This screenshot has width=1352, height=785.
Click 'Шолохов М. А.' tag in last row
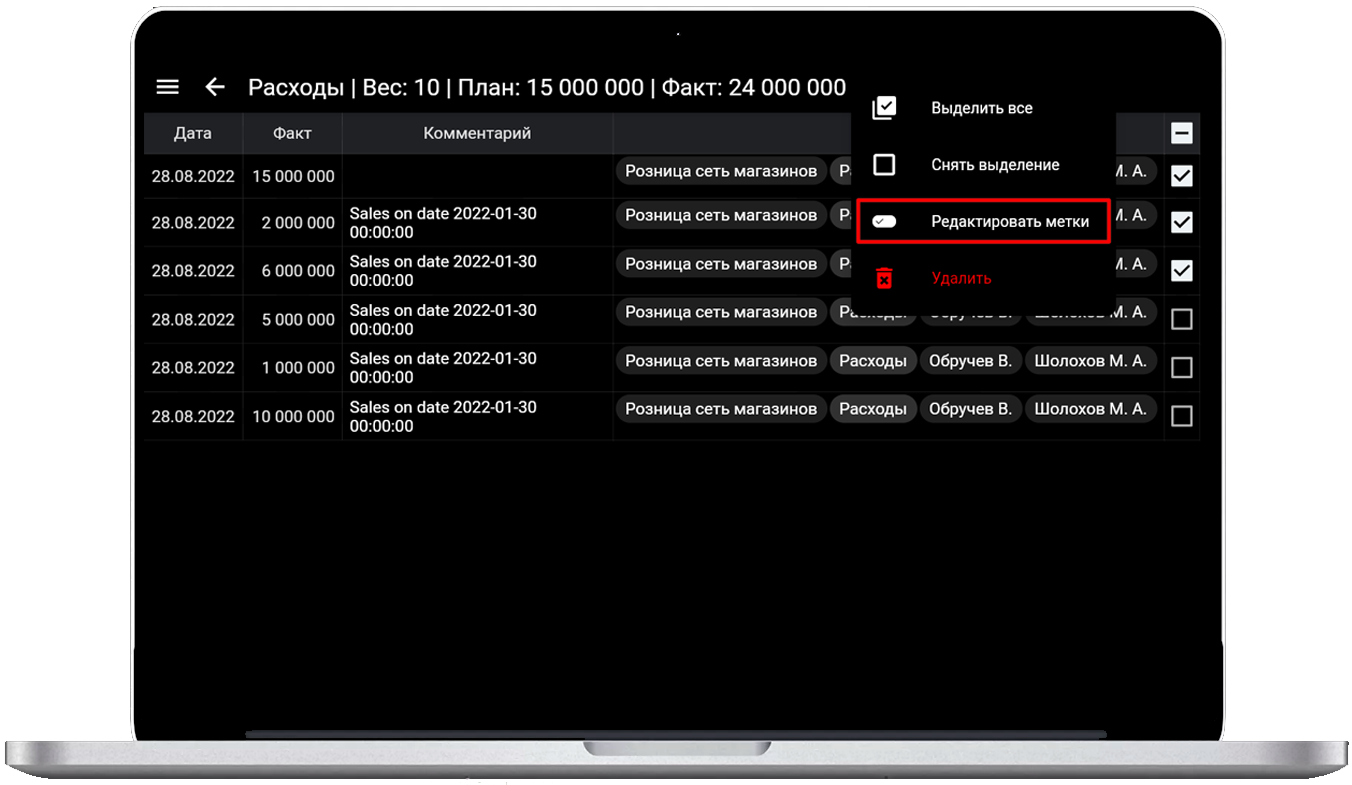pyautogui.click(x=1090, y=409)
